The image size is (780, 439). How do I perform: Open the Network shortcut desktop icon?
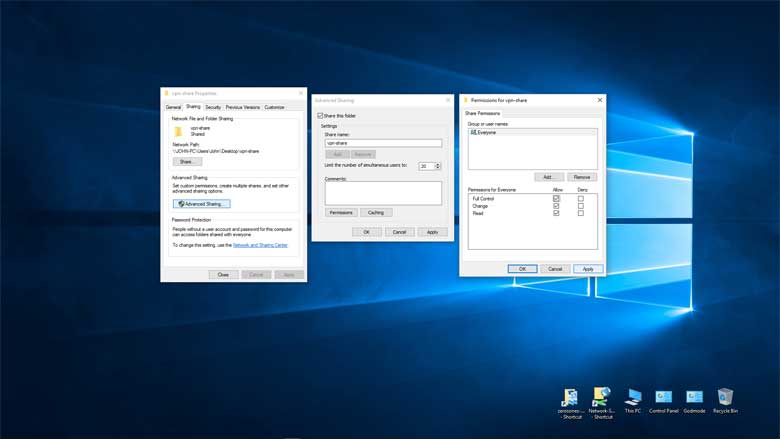602,397
